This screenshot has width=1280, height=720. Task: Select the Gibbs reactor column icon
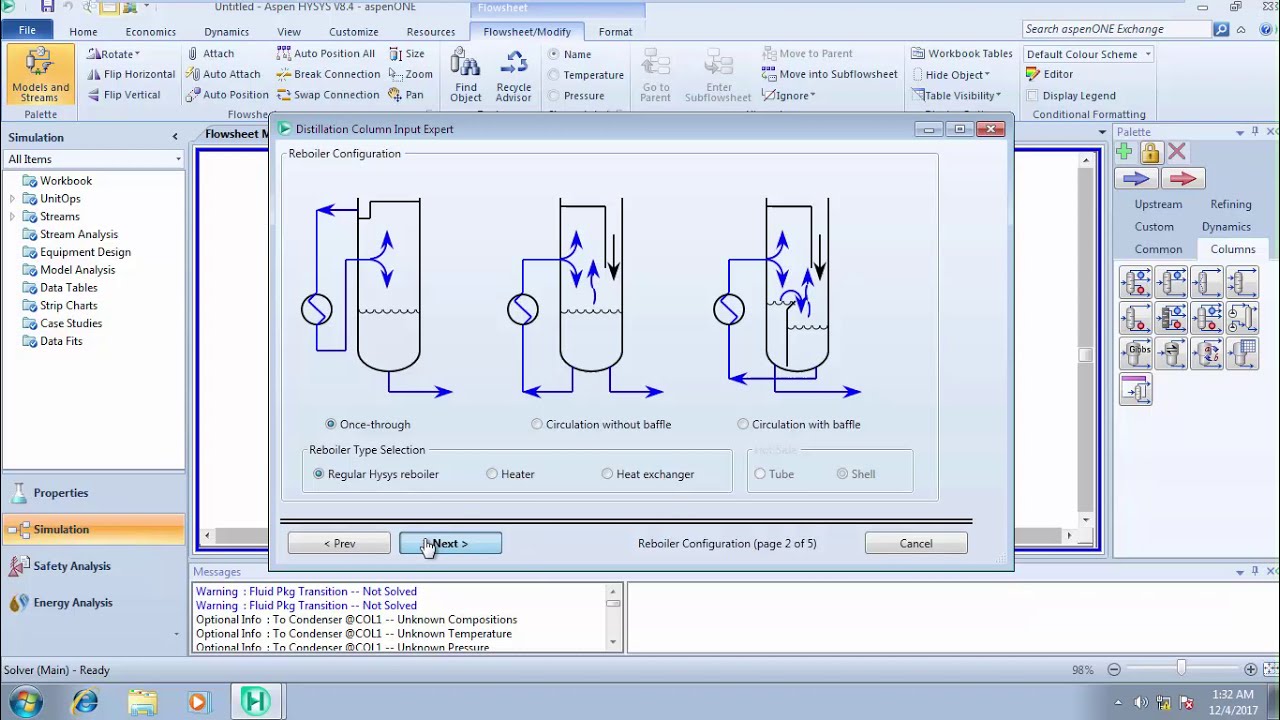click(1137, 353)
